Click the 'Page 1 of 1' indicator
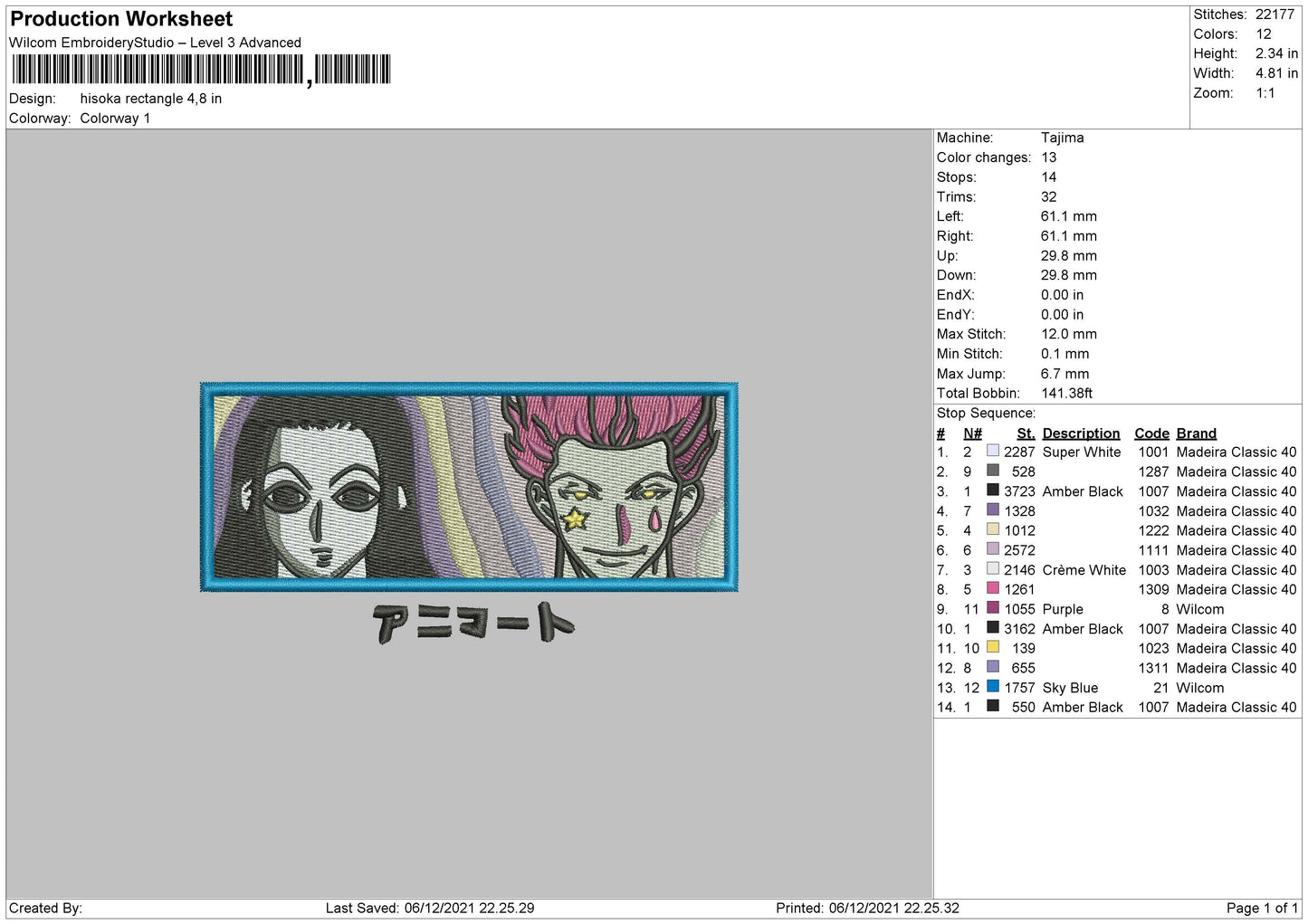The image size is (1308, 924). point(1262,908)
